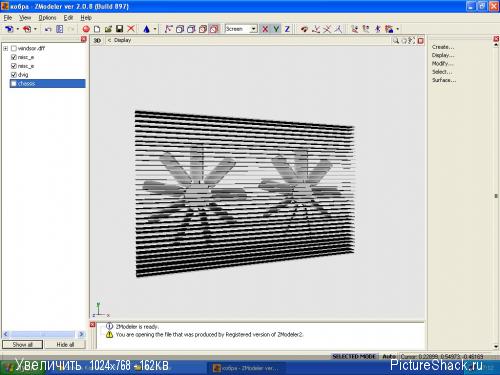Click the red sphere icon in toolbar
The height and width of the screenshot is (375, 500).
point(86,29)
